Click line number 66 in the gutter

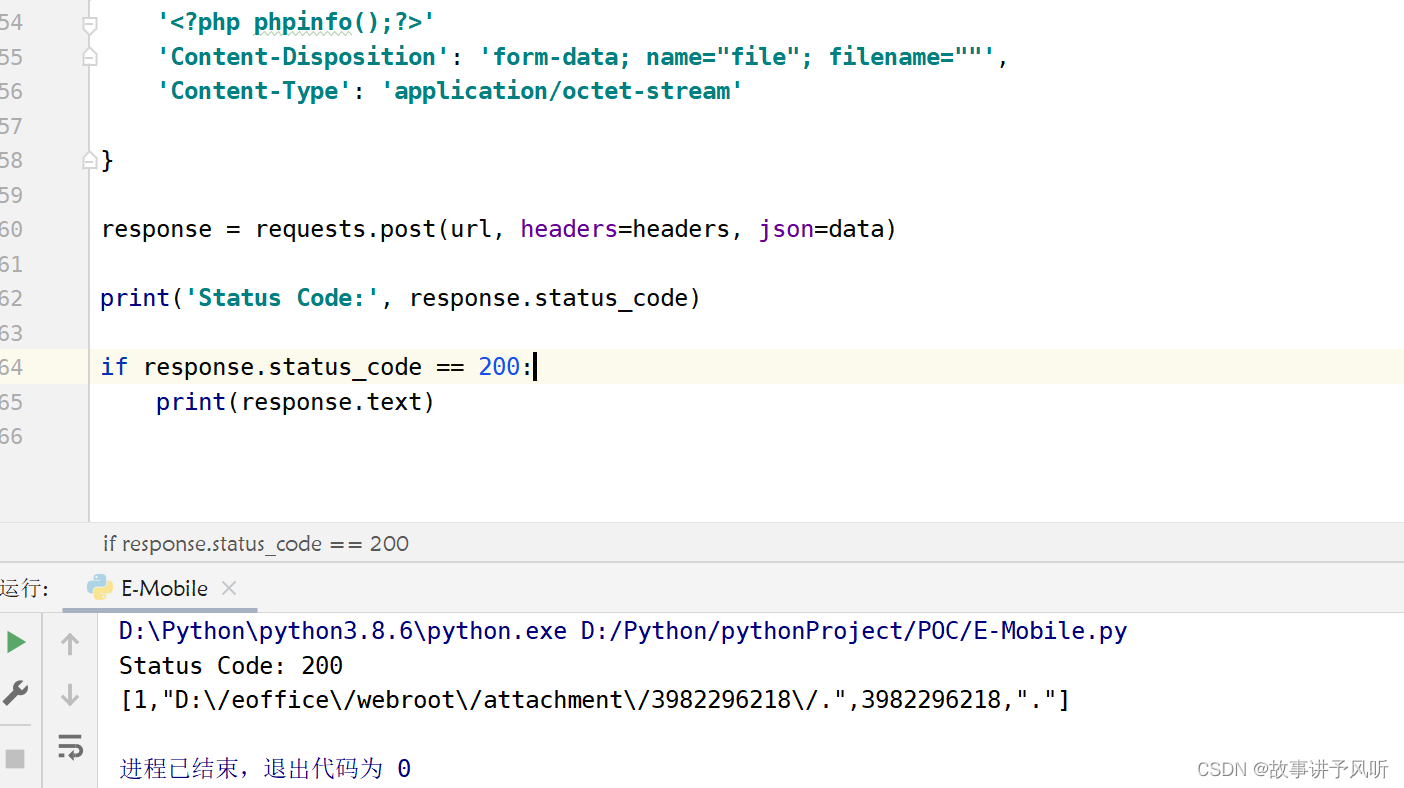click(x=11, y=436)
